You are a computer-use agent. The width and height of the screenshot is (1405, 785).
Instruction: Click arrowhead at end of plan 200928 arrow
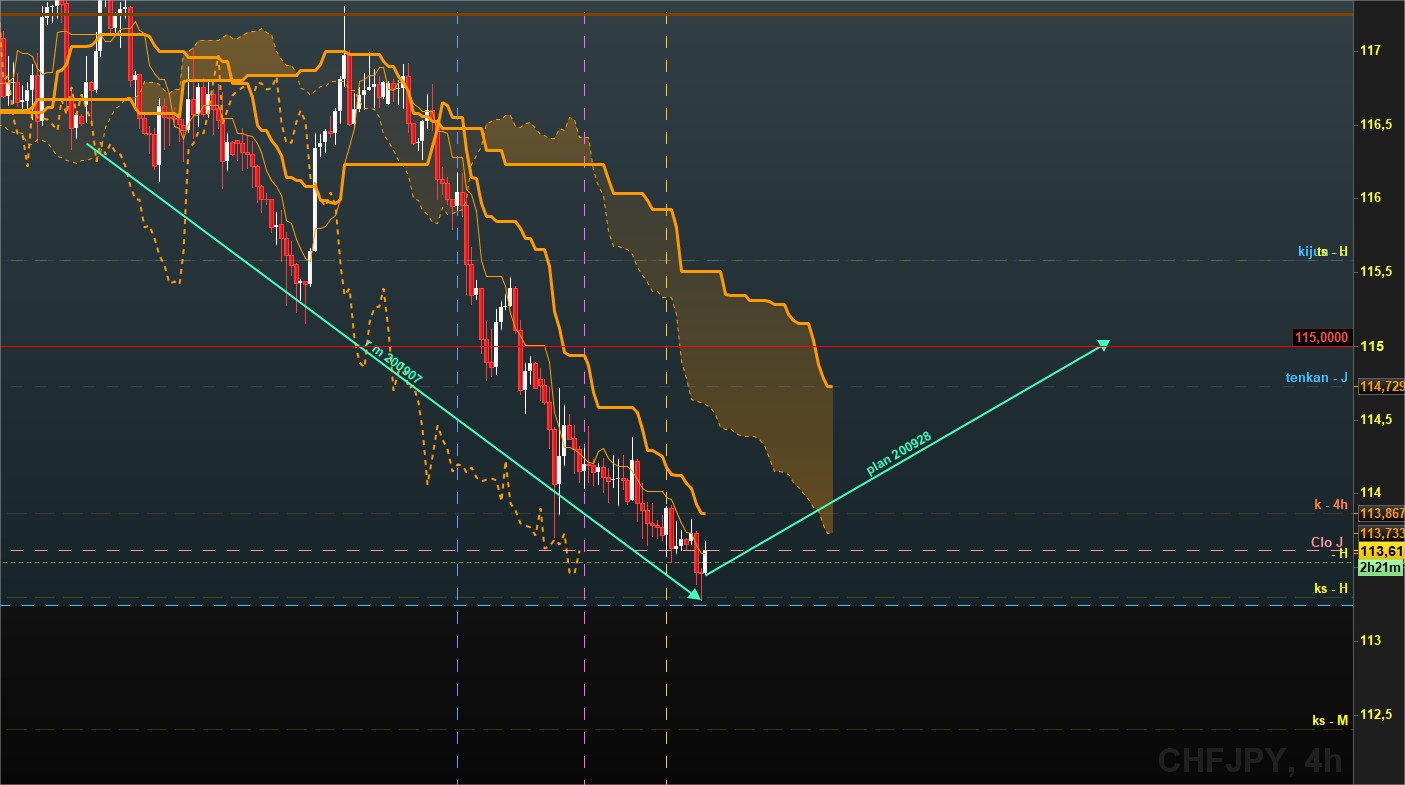pos(1103,345)
